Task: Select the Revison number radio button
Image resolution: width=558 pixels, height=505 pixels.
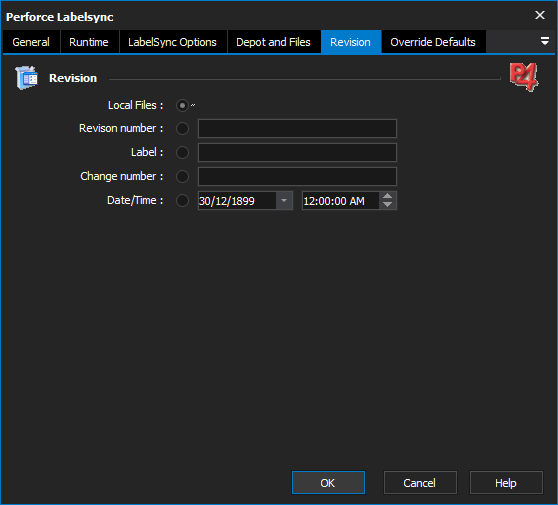Action: pyautogui.click(x=182, y=128)
